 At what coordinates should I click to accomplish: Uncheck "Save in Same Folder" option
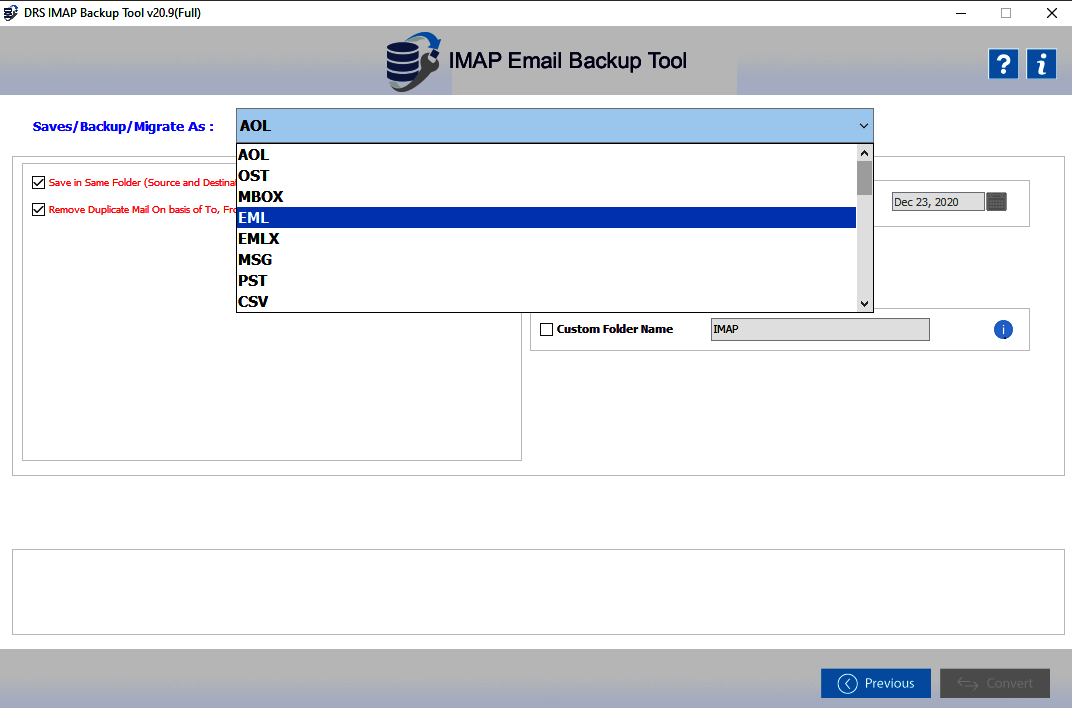pyautogui.click(x=38, y=182)
